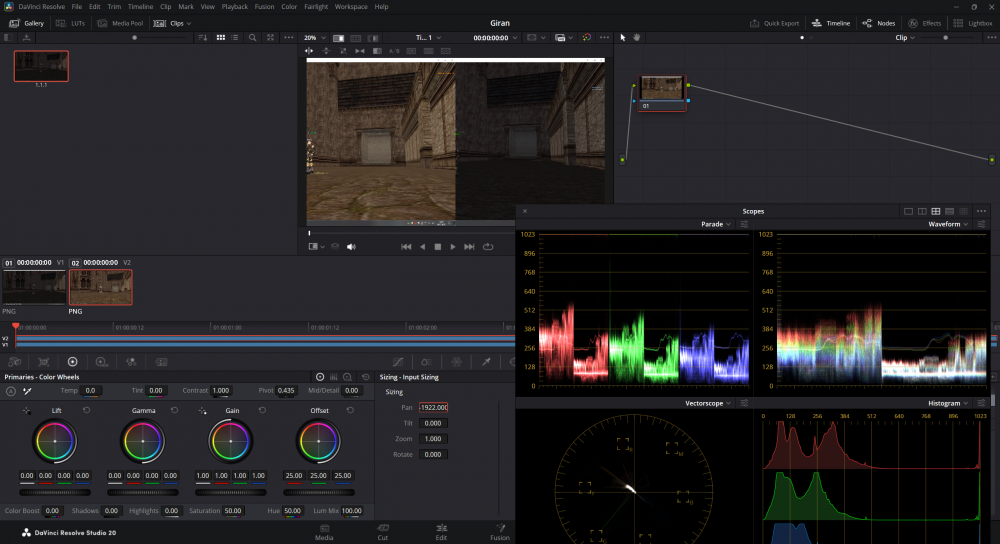
Task: Switch gallery to grid view
Action: (221, 38)
